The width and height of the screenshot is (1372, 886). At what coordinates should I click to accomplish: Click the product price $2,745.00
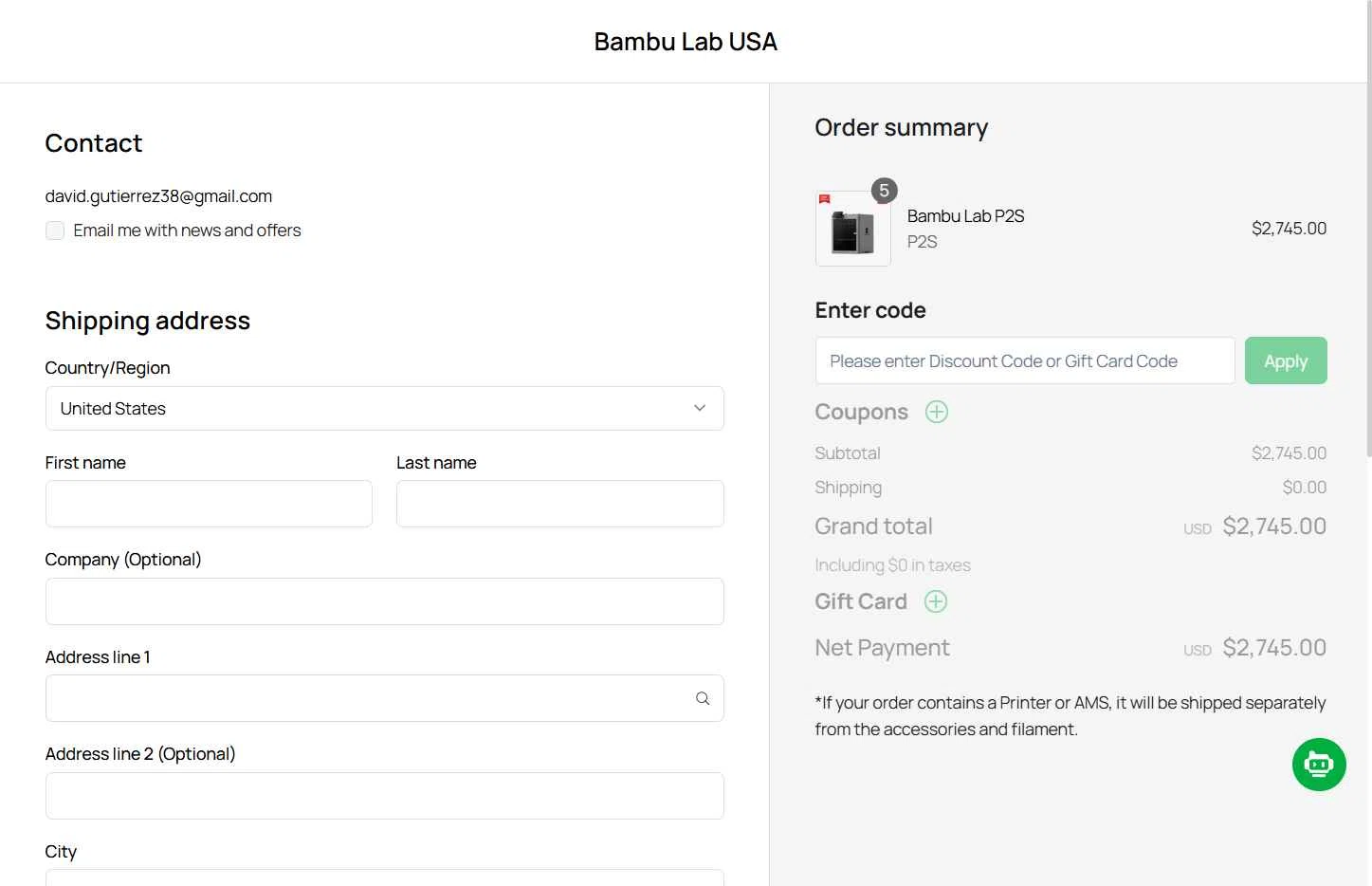pos(1290,229)
